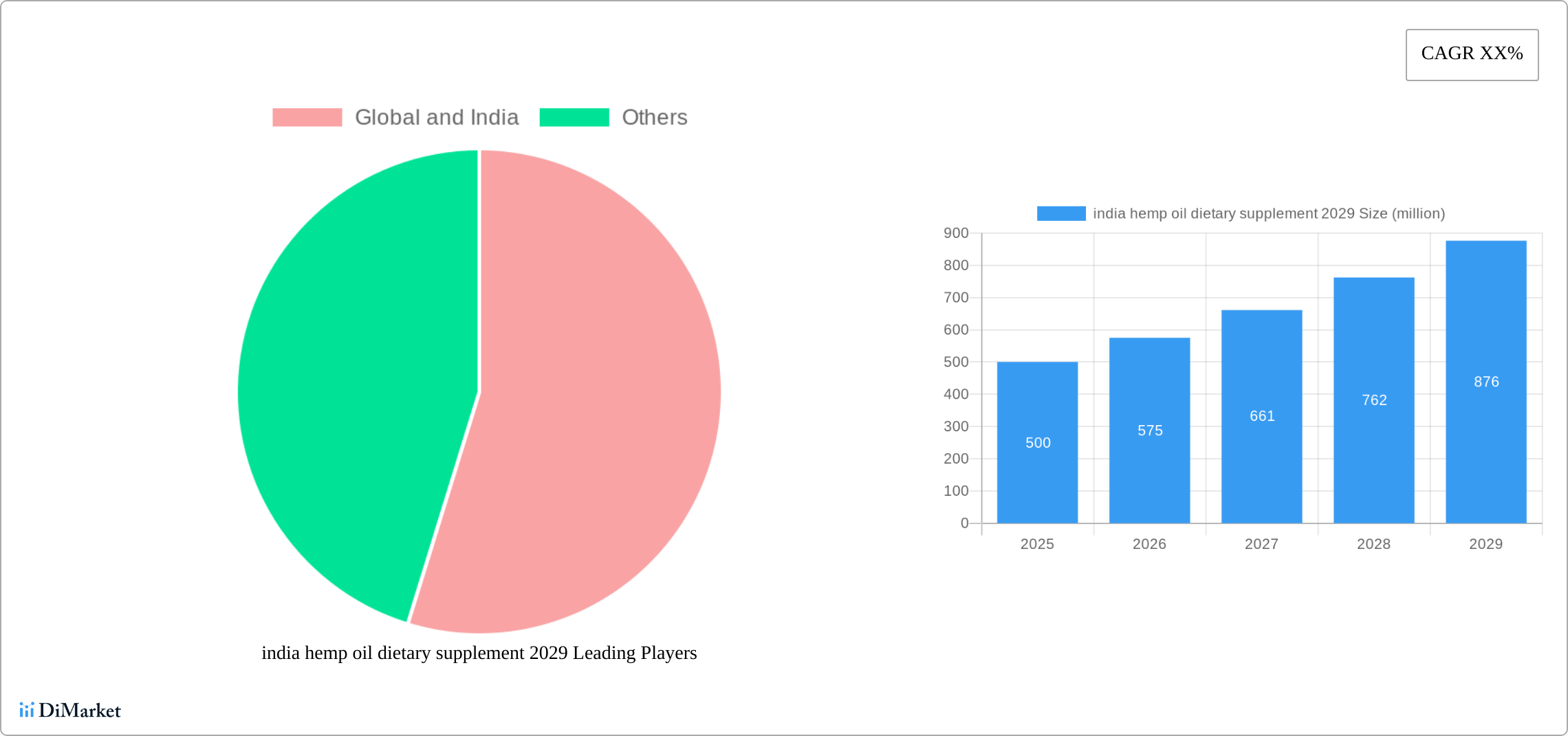The height and width of the screenshot is (736, 1568).
Task: Click the pie chart Leading Players caption
Action: click(479, 653)
